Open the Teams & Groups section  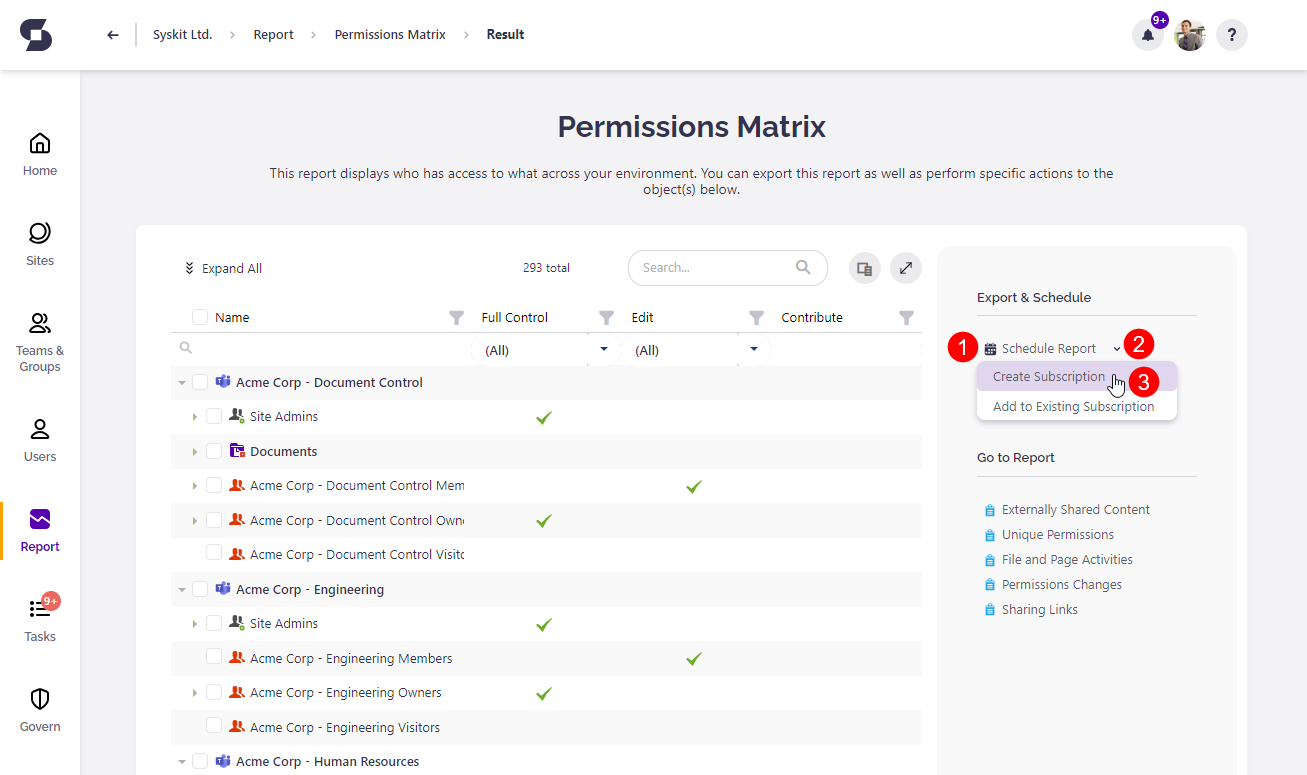coord(39,340)
